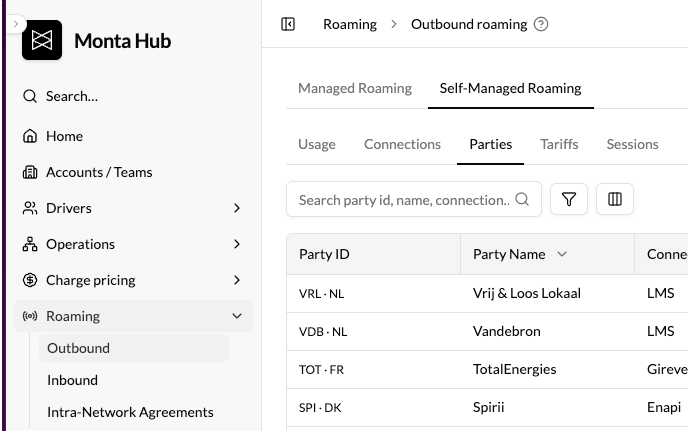This screenshot has height=431, width=688.
Task: Click Vrij & Loos Lokaal party name
Action: pyautogui.click(x=527, y=293)
